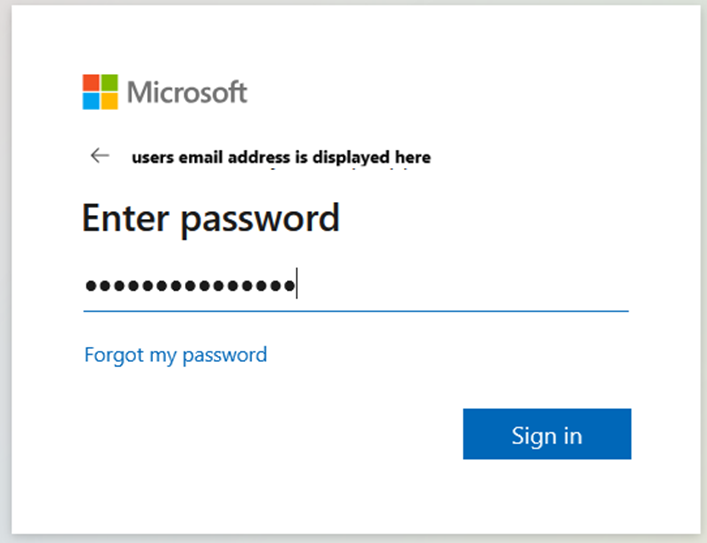Viewport: 707px width, 543px height.
Task: Click the green square of the logo
Action: [x=109, y=83]
